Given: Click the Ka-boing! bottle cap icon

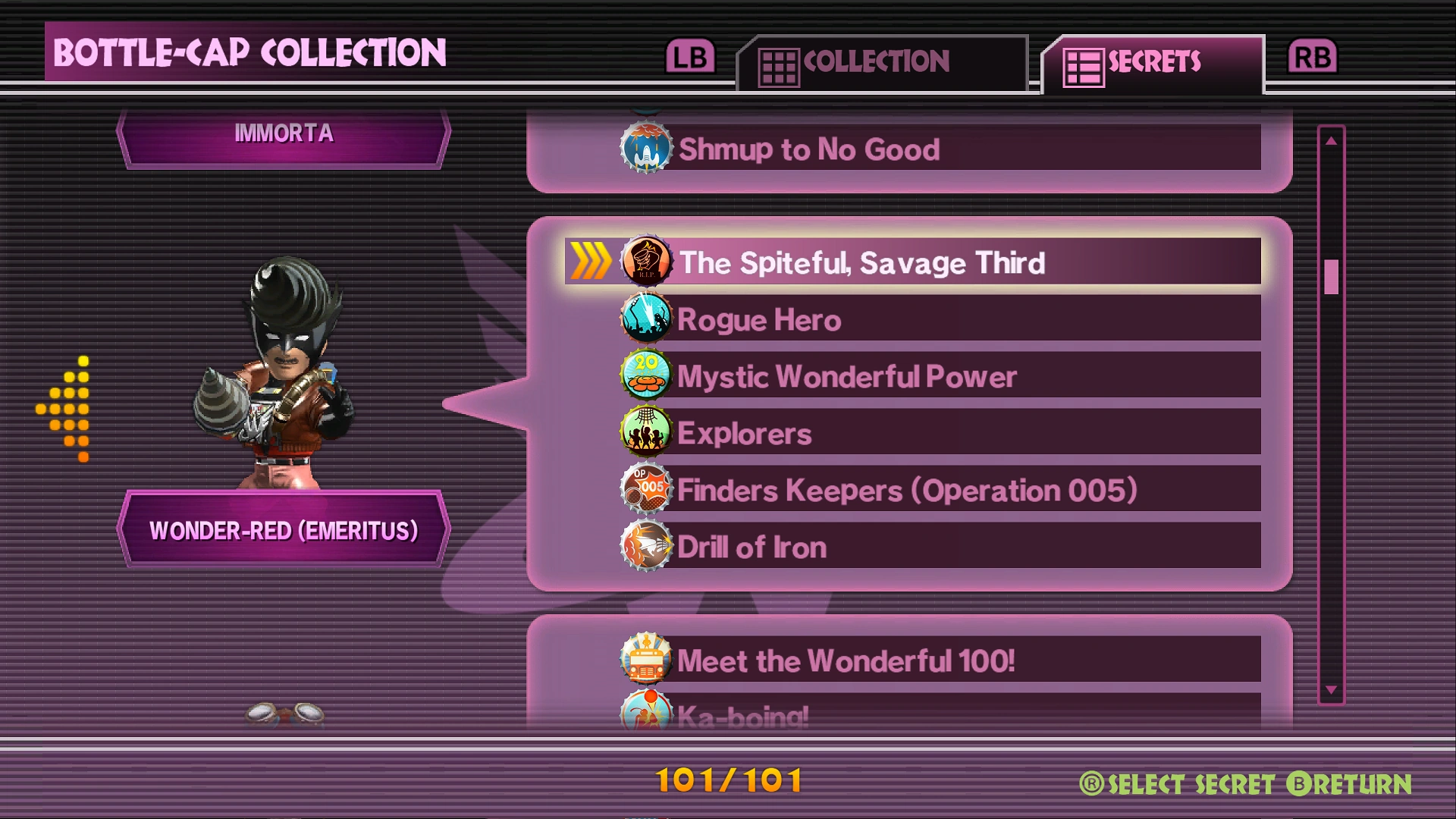Looking at the screenshot, I should click(x=646, y=711).
